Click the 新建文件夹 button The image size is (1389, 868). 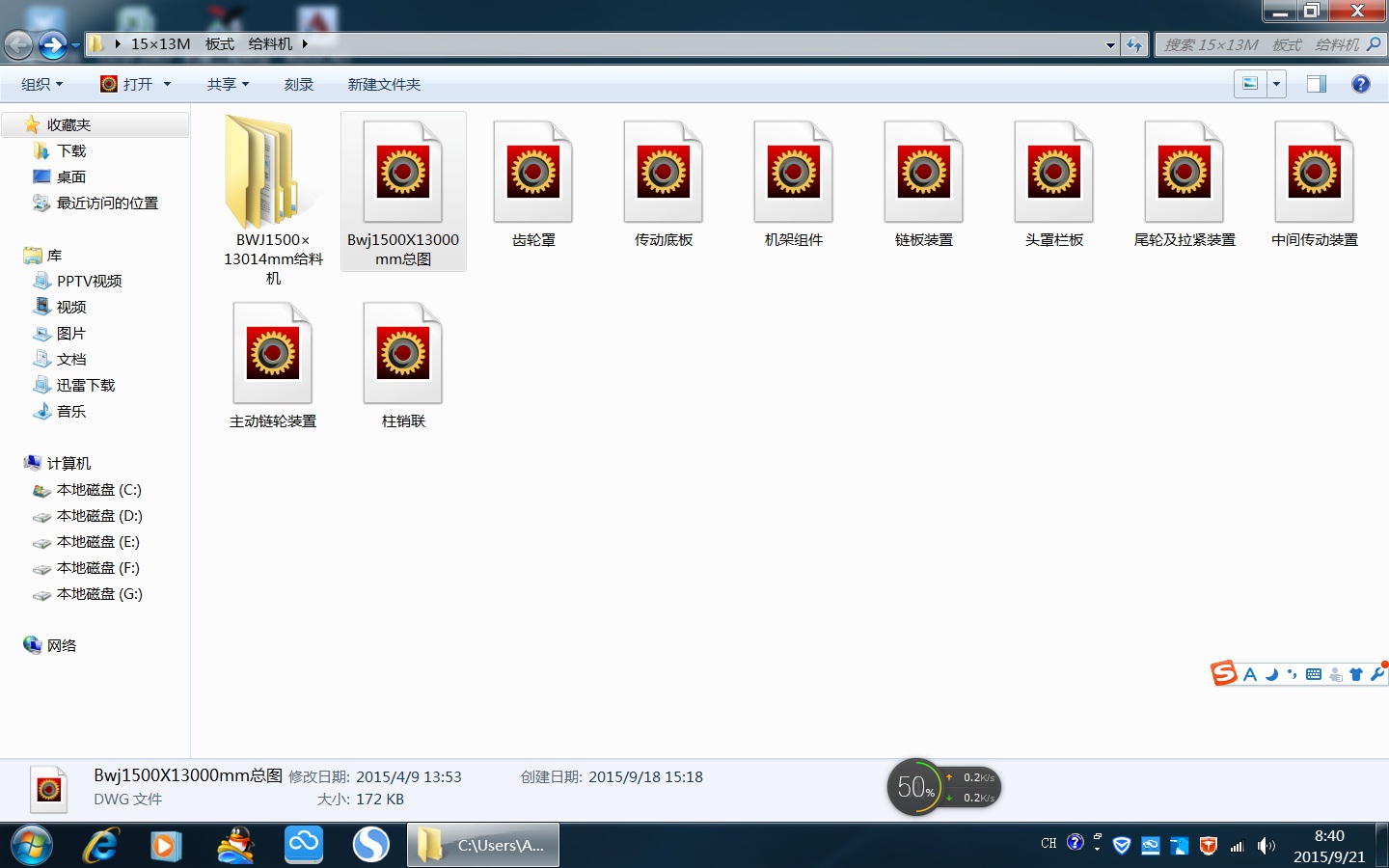point(383,84)
